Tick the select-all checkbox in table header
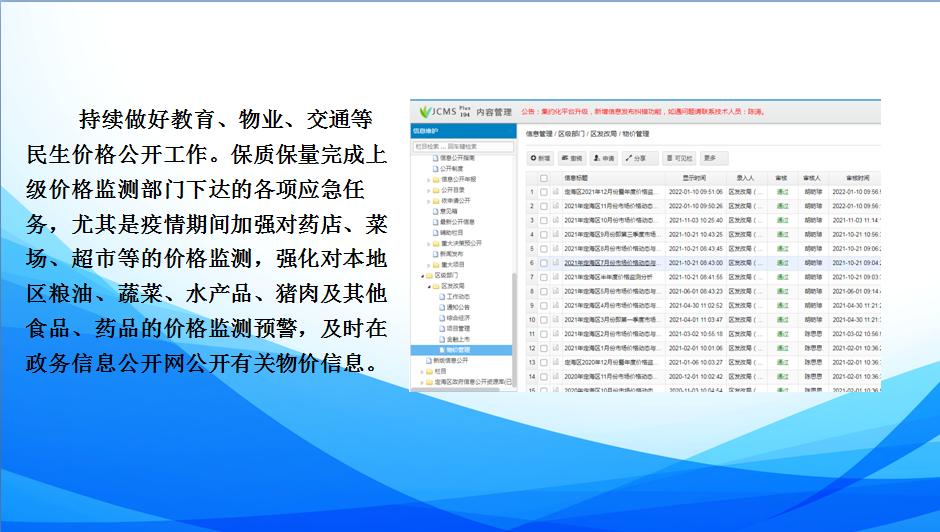The height and width of the screenshot is (532, 940). [543, 176]
